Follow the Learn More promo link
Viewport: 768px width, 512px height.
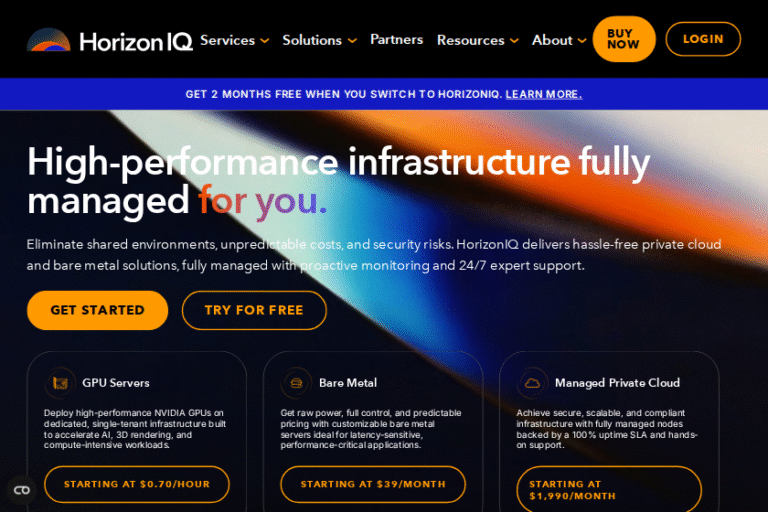[544, 94]
